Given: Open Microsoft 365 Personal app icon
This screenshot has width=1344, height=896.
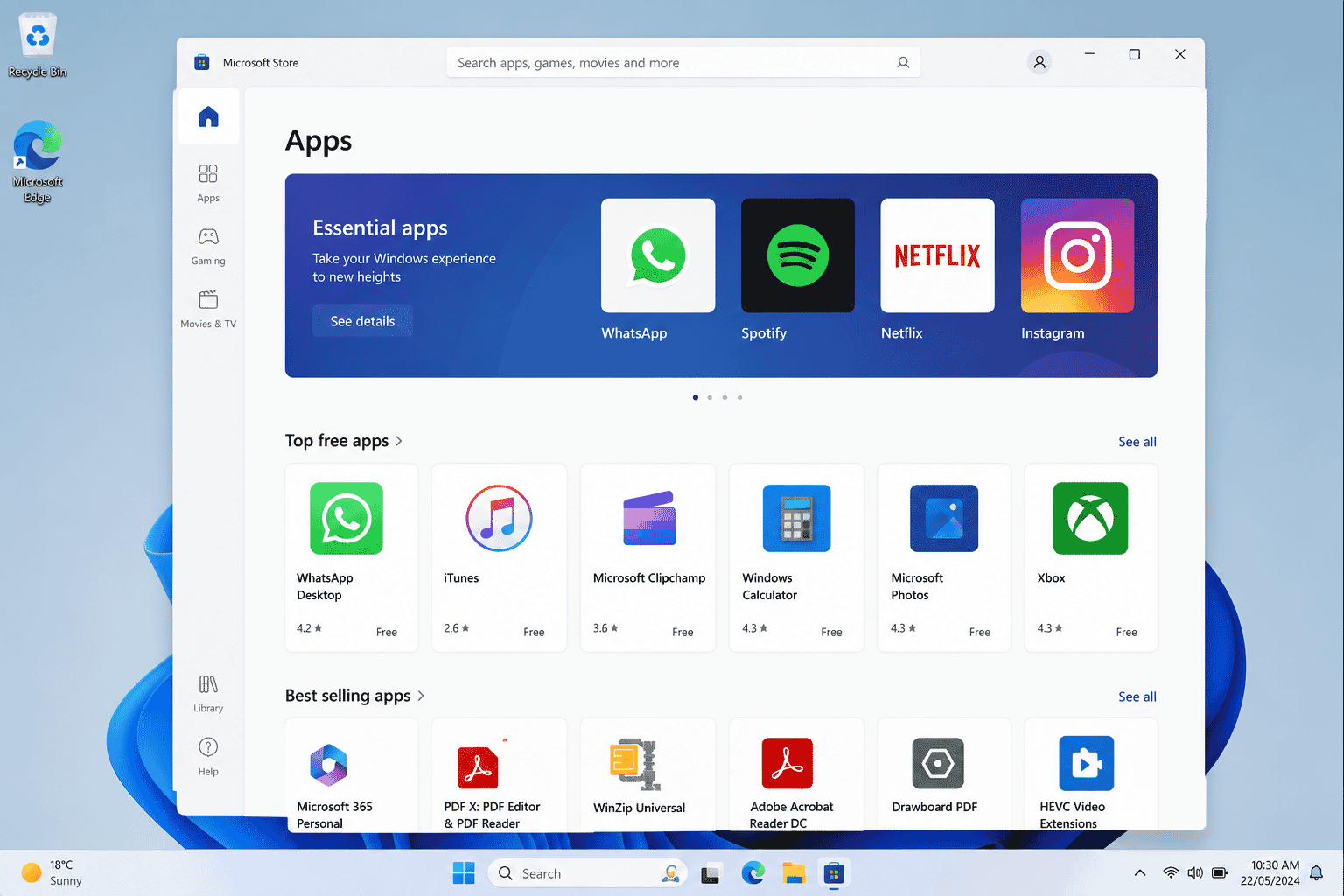Looking at the screenshot, I should [329, 764].
